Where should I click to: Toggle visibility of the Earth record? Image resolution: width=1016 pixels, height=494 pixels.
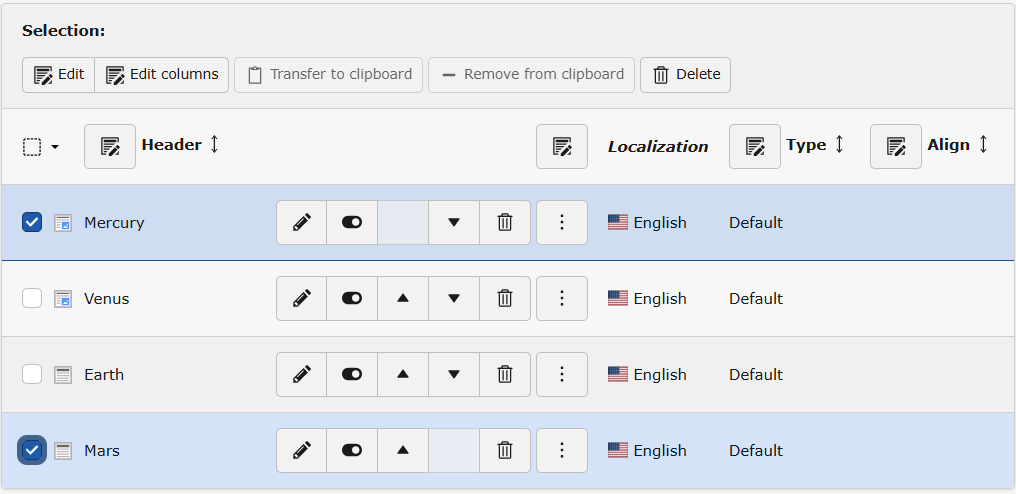coord(352,374)
